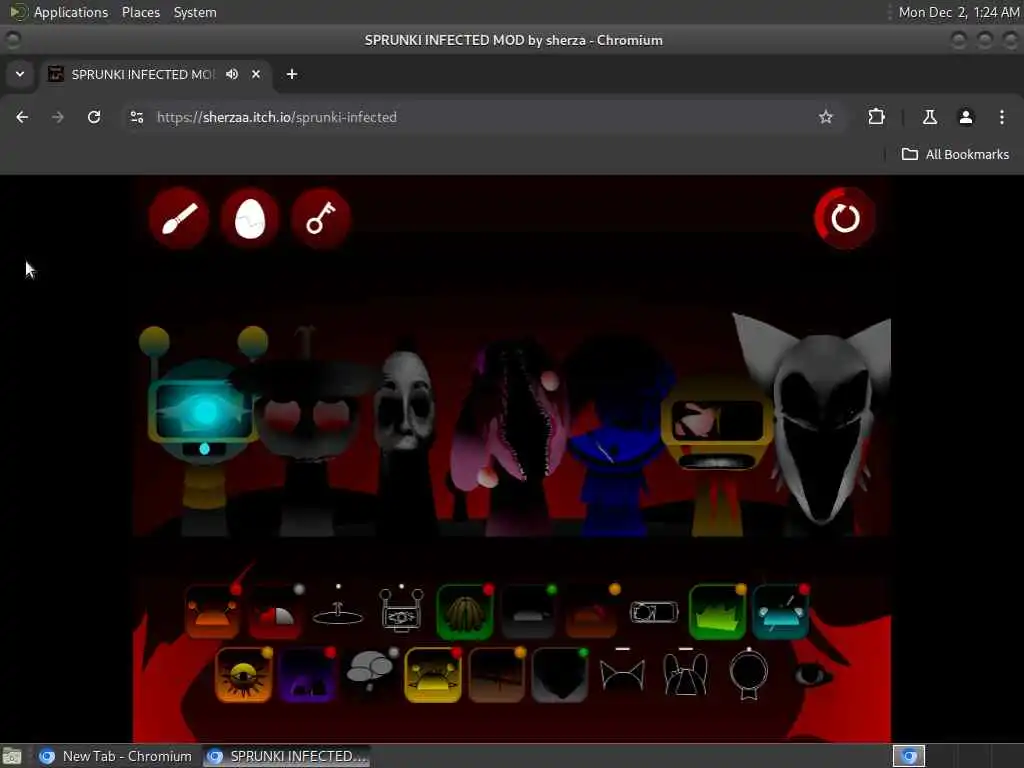Go back to the previous page

(22, 117)
